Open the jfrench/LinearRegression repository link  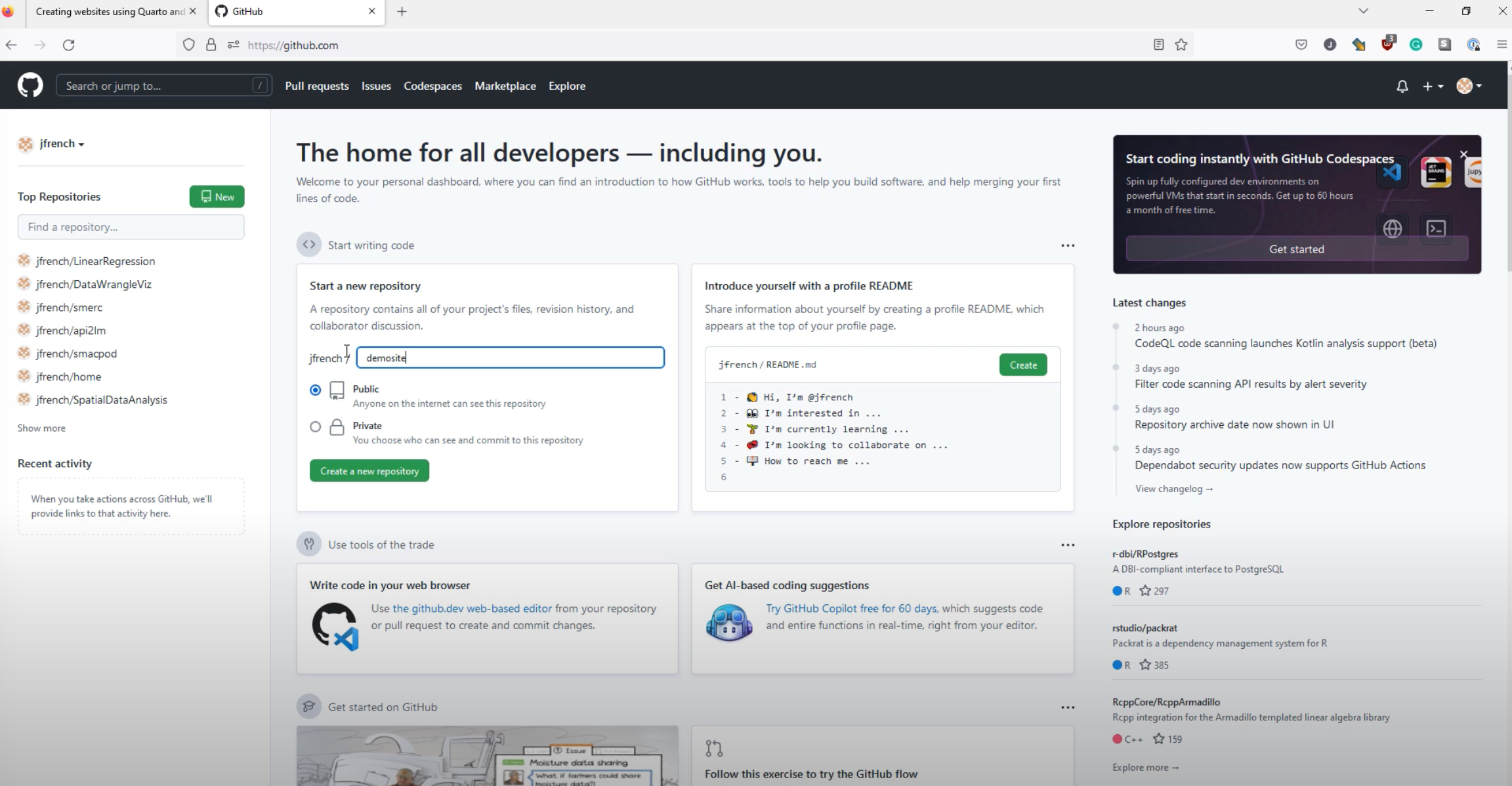click(x=96, y=261)
